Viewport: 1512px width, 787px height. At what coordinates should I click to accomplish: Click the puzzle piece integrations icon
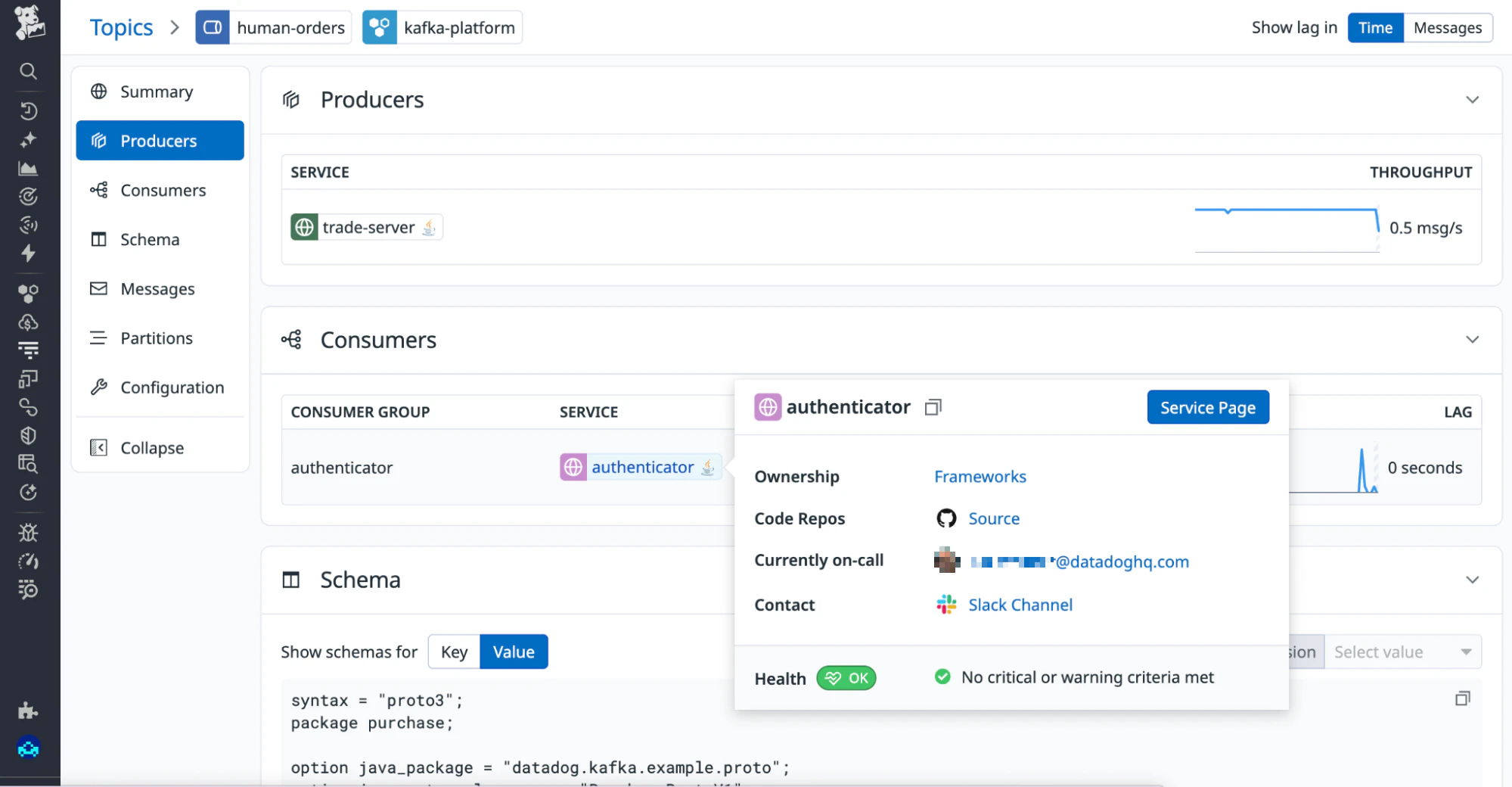(x=28, y=711)
